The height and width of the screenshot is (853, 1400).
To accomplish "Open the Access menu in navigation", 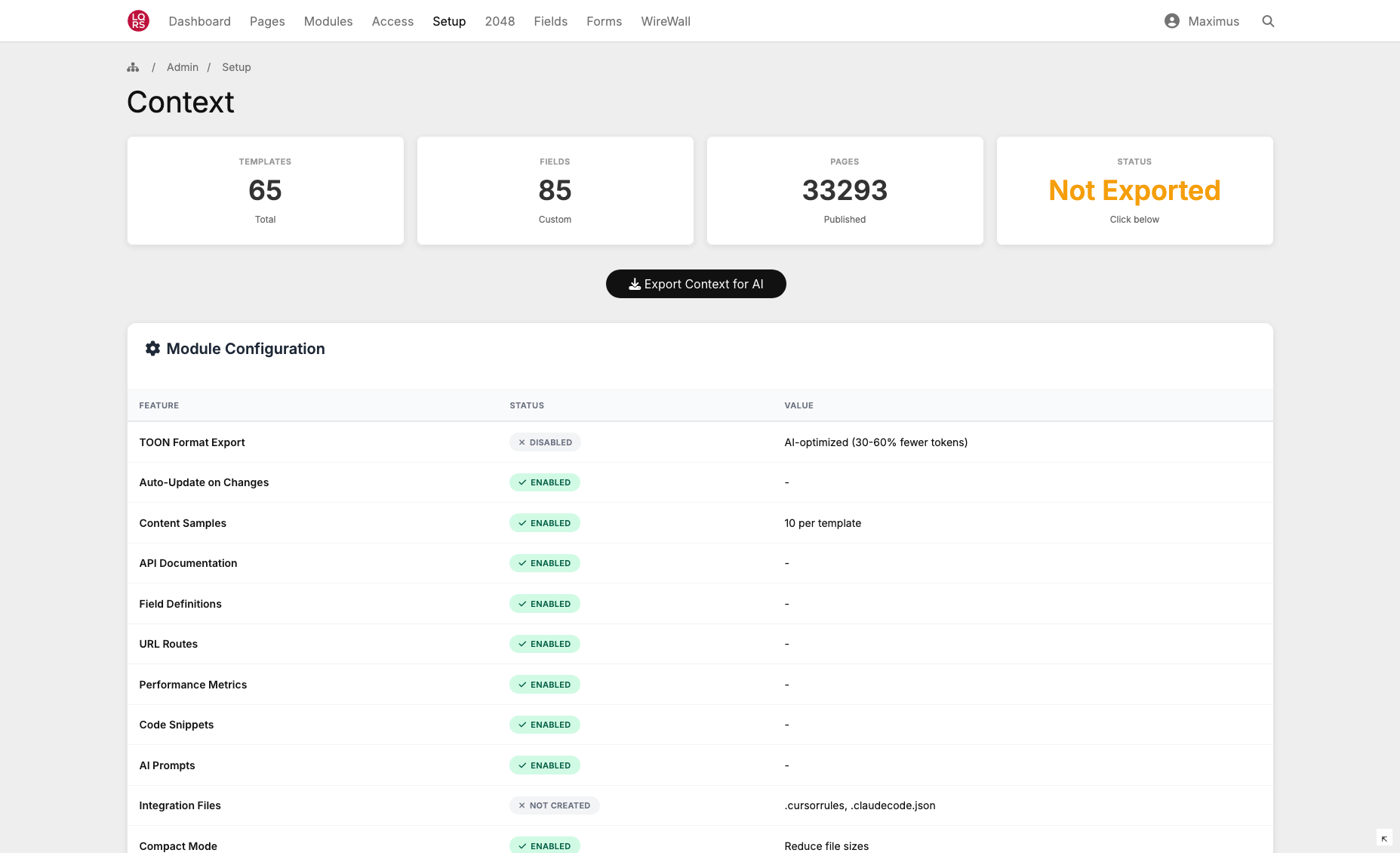I will pyautogui.click(x=392, y=21).
